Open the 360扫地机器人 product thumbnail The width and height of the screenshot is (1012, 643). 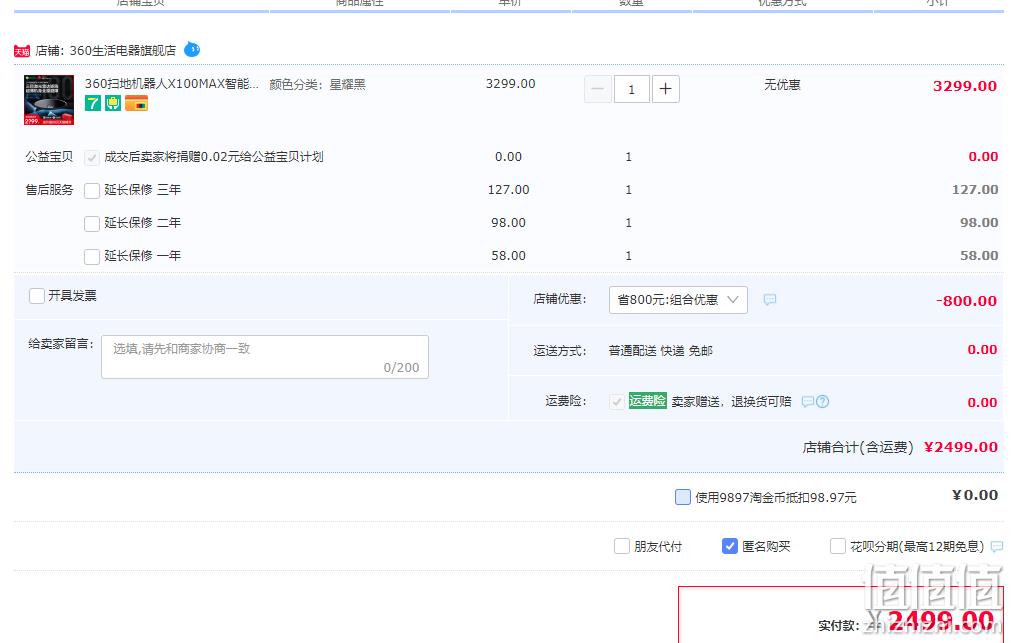(x=49, y=100)
